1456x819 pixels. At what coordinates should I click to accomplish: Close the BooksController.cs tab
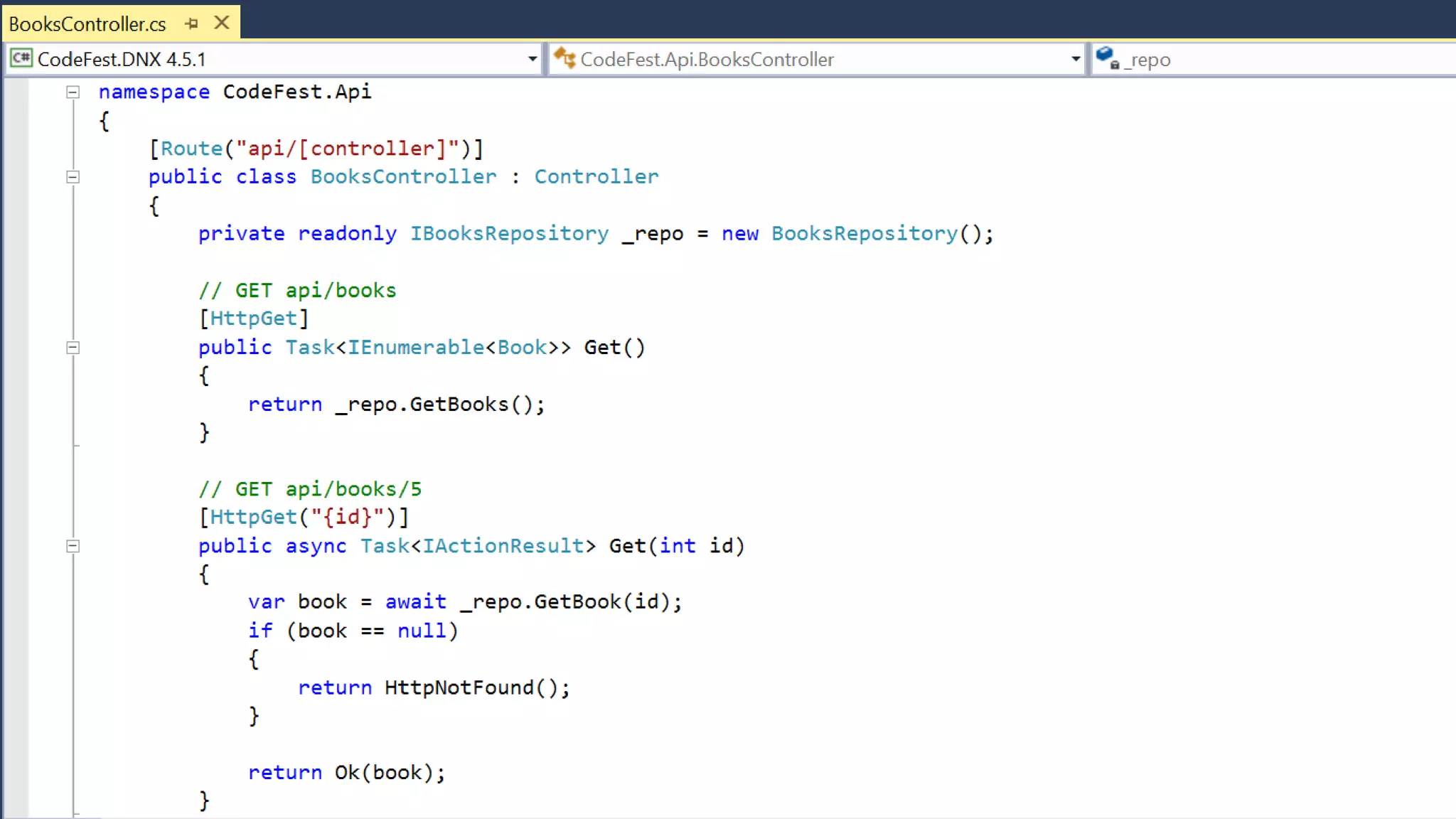(x=222, y=23)
